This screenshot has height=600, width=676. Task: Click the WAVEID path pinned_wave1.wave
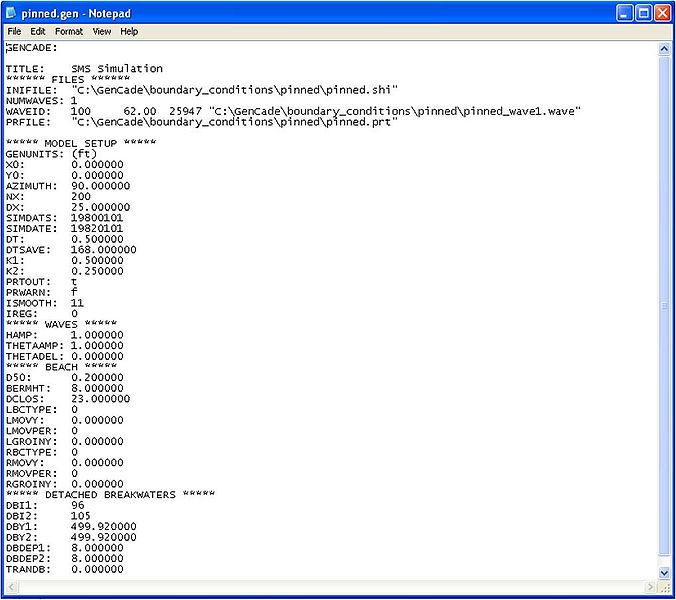[x=395, y=111]
